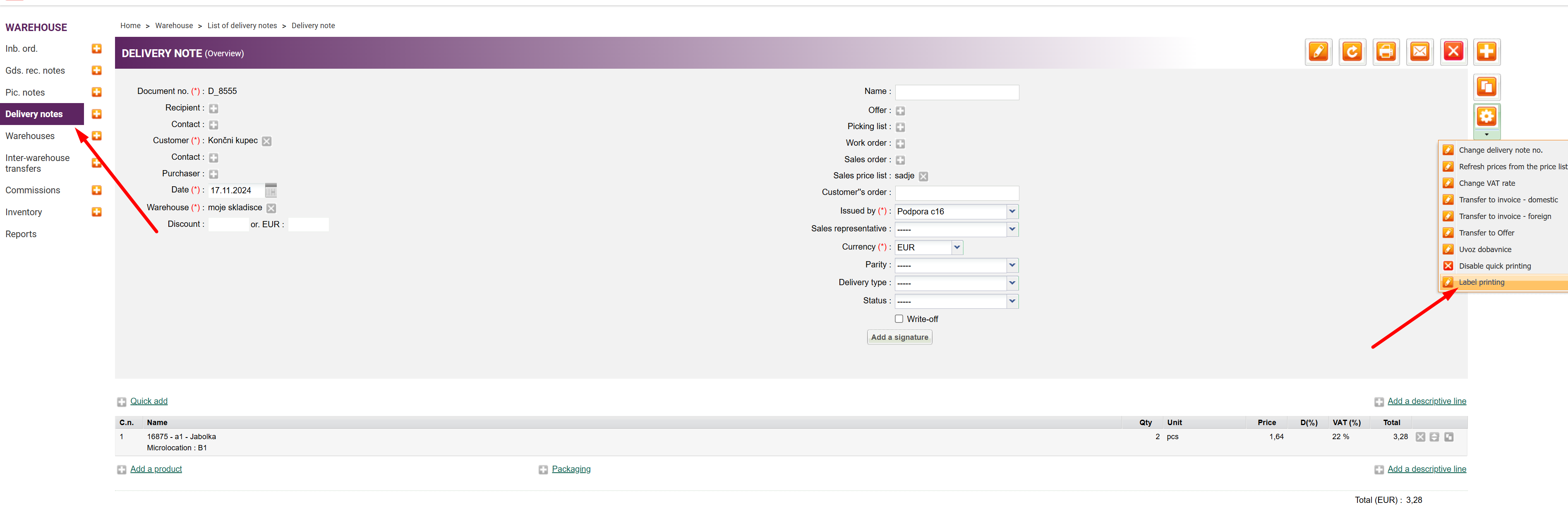Viewport: 1568px width, 512px height.
Task: Click the edit pencil toolbar icon
Action: (1319, 52)
